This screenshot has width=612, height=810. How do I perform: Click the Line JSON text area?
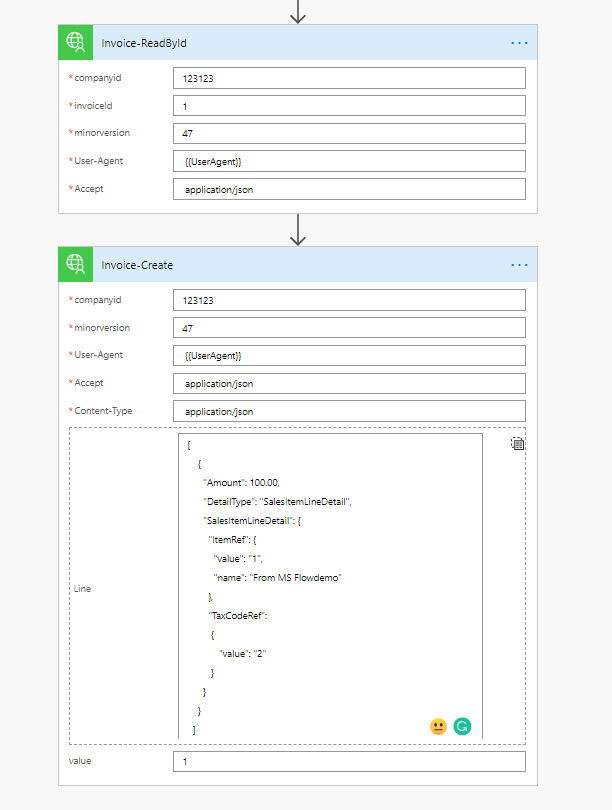(330, 585)
